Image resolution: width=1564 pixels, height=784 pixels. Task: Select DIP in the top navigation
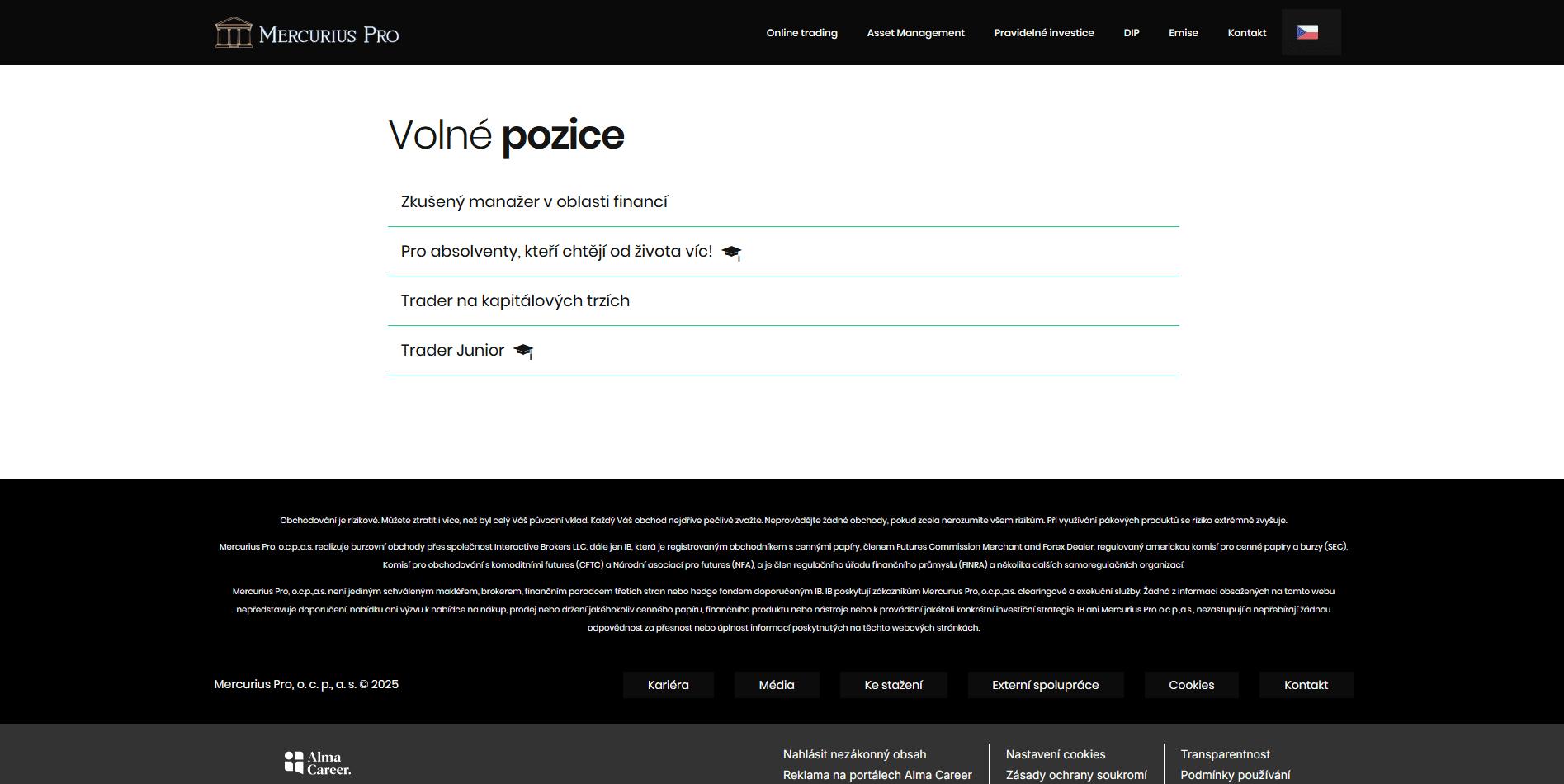(x=1131, y=33)
